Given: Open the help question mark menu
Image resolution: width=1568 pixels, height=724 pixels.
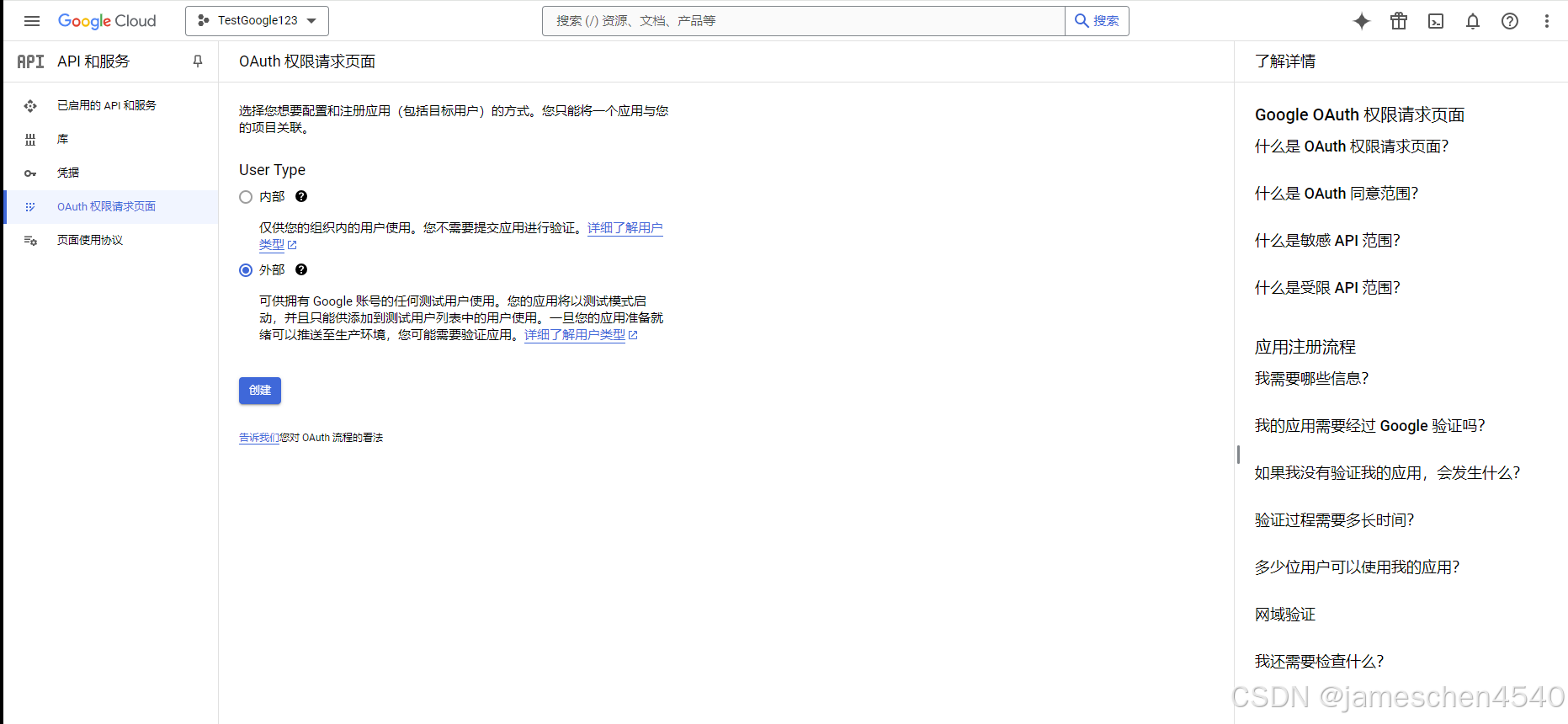Looking at the screenshot, I should 1510,21.
